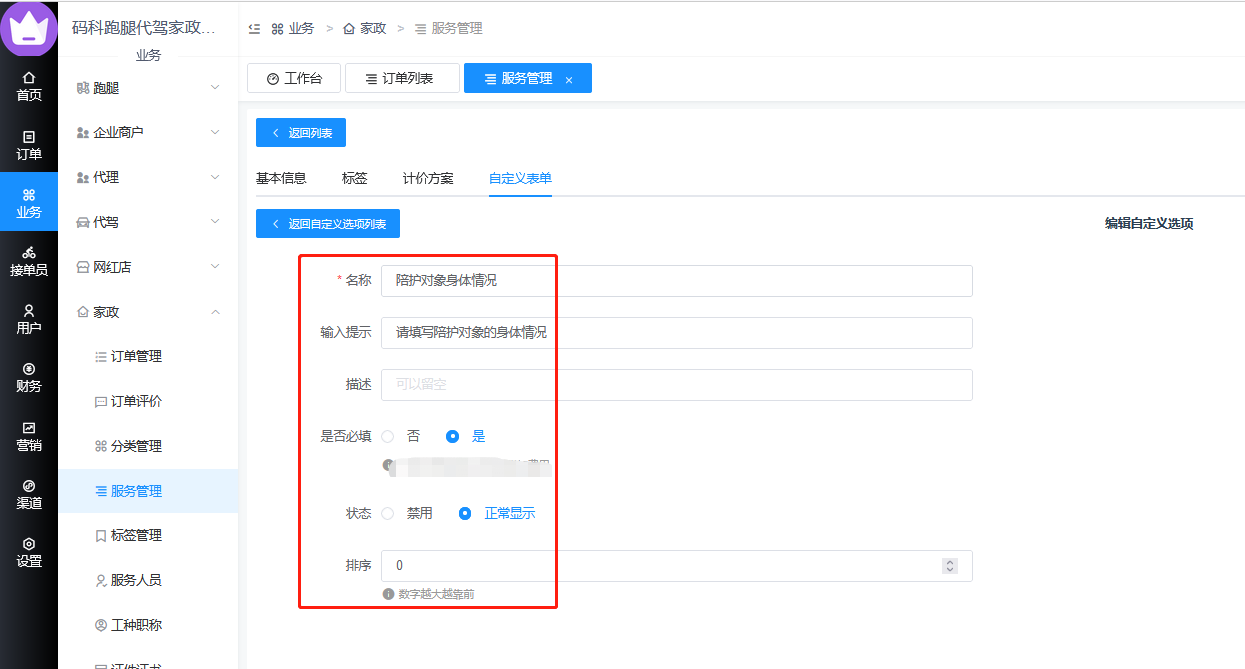The image size is (1245, 669).
Task: Select the 禁用 status radio button
Action: pyautogui.click(x=388, y=513)
